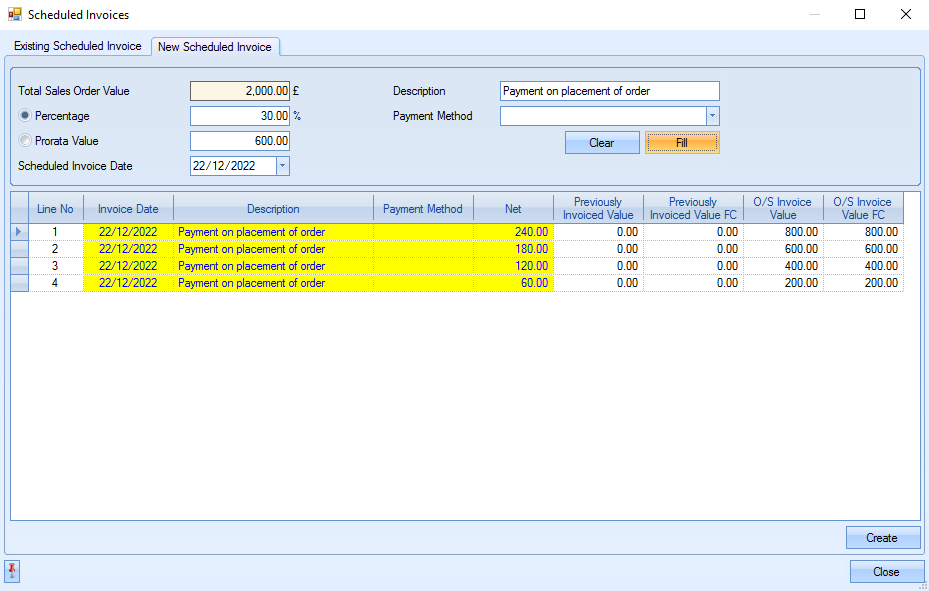Click the Scheduled Invoices window title icon
Image resolution: width=929 pixels, height=591 pixels.
pyautogui.click(x=15, y=15)
